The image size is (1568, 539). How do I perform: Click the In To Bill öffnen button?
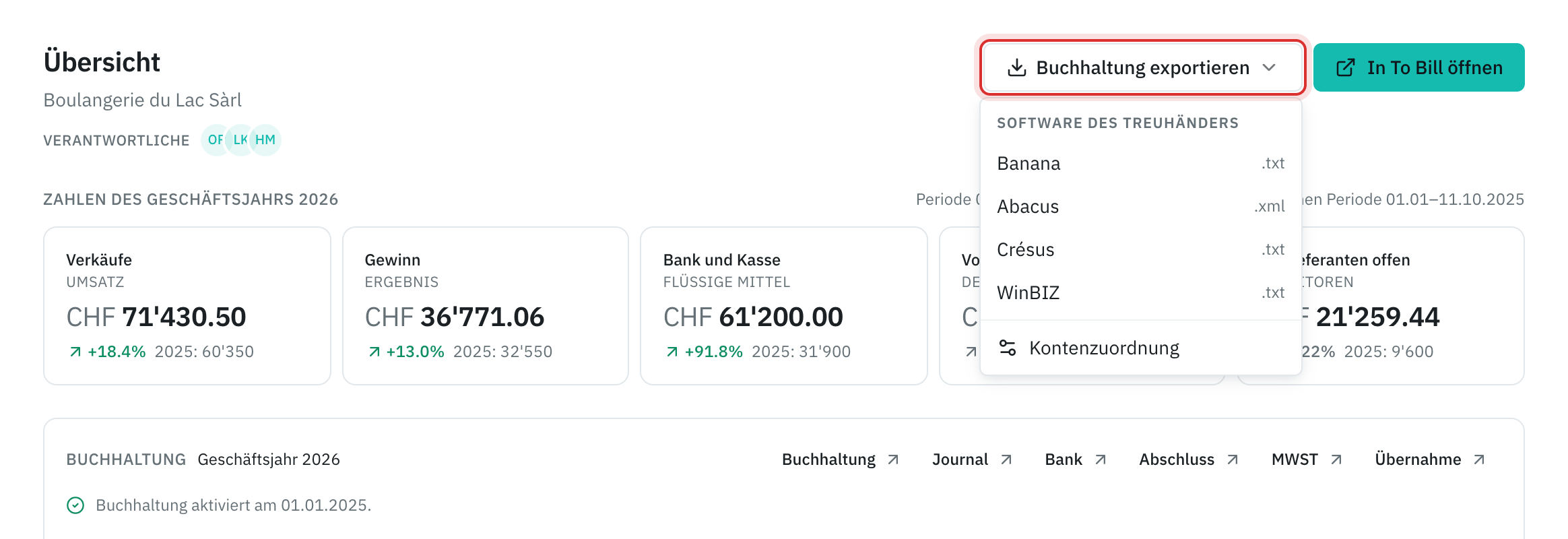click(x=1419, y=67)
